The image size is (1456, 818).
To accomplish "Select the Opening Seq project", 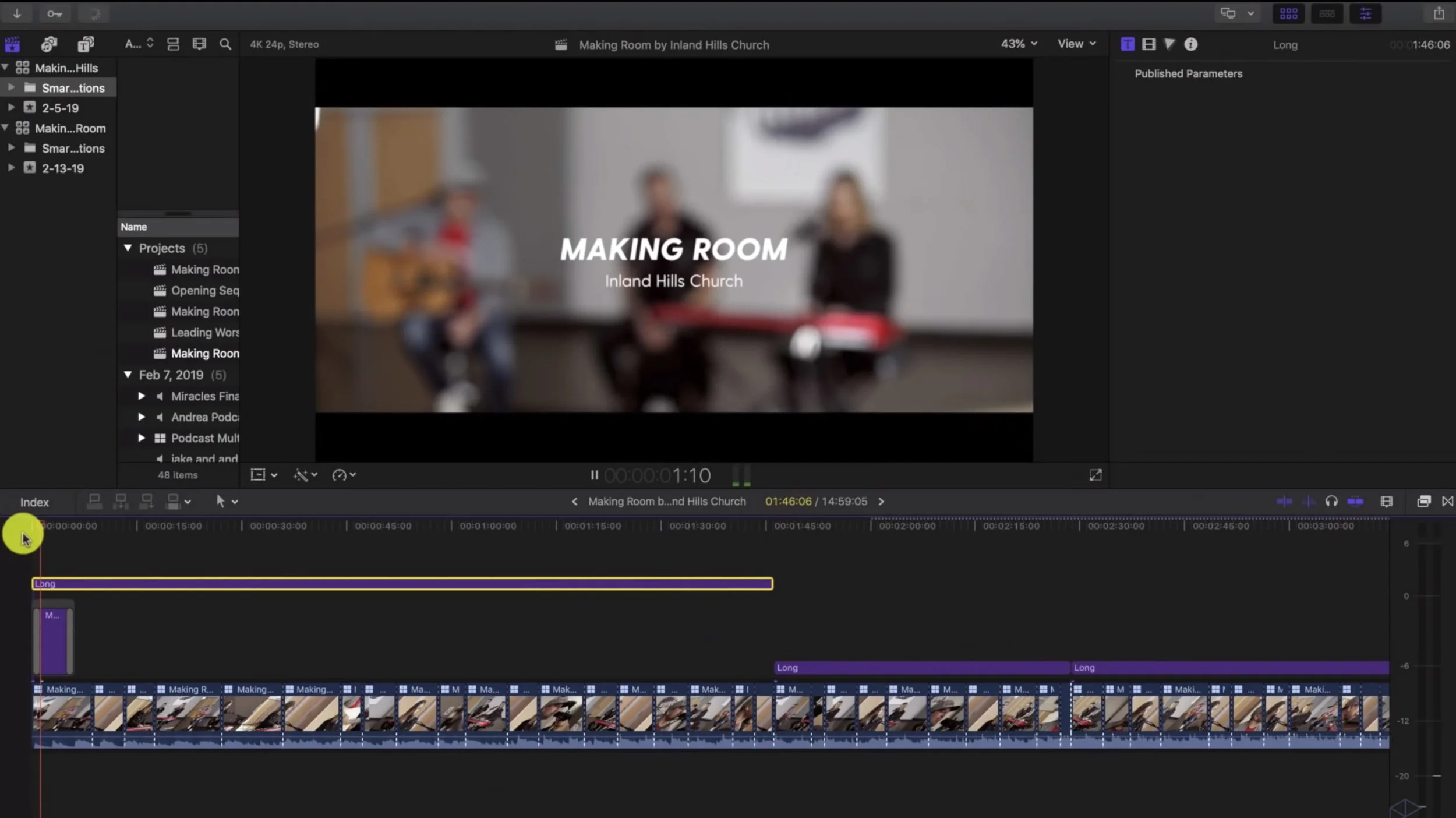I will [197, 291].
